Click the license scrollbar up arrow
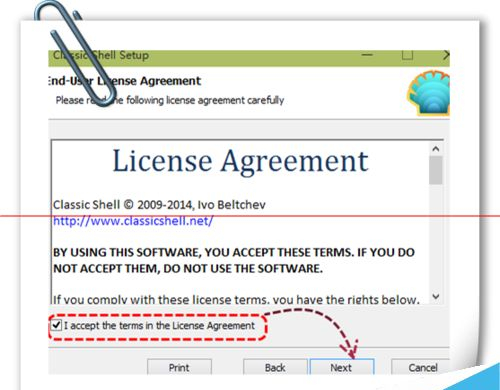500x390 pixels. pyautogui.click(x=436, y=149)
